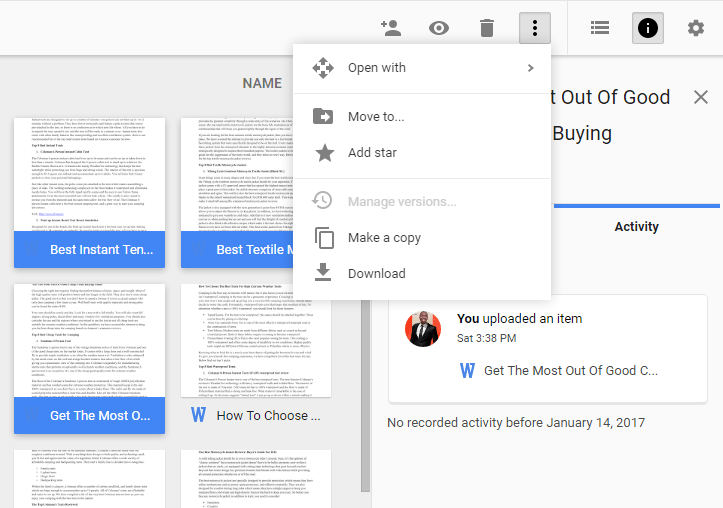Select Download from the menu
Viewport: 723px width, 508px height.
(422, 274)
